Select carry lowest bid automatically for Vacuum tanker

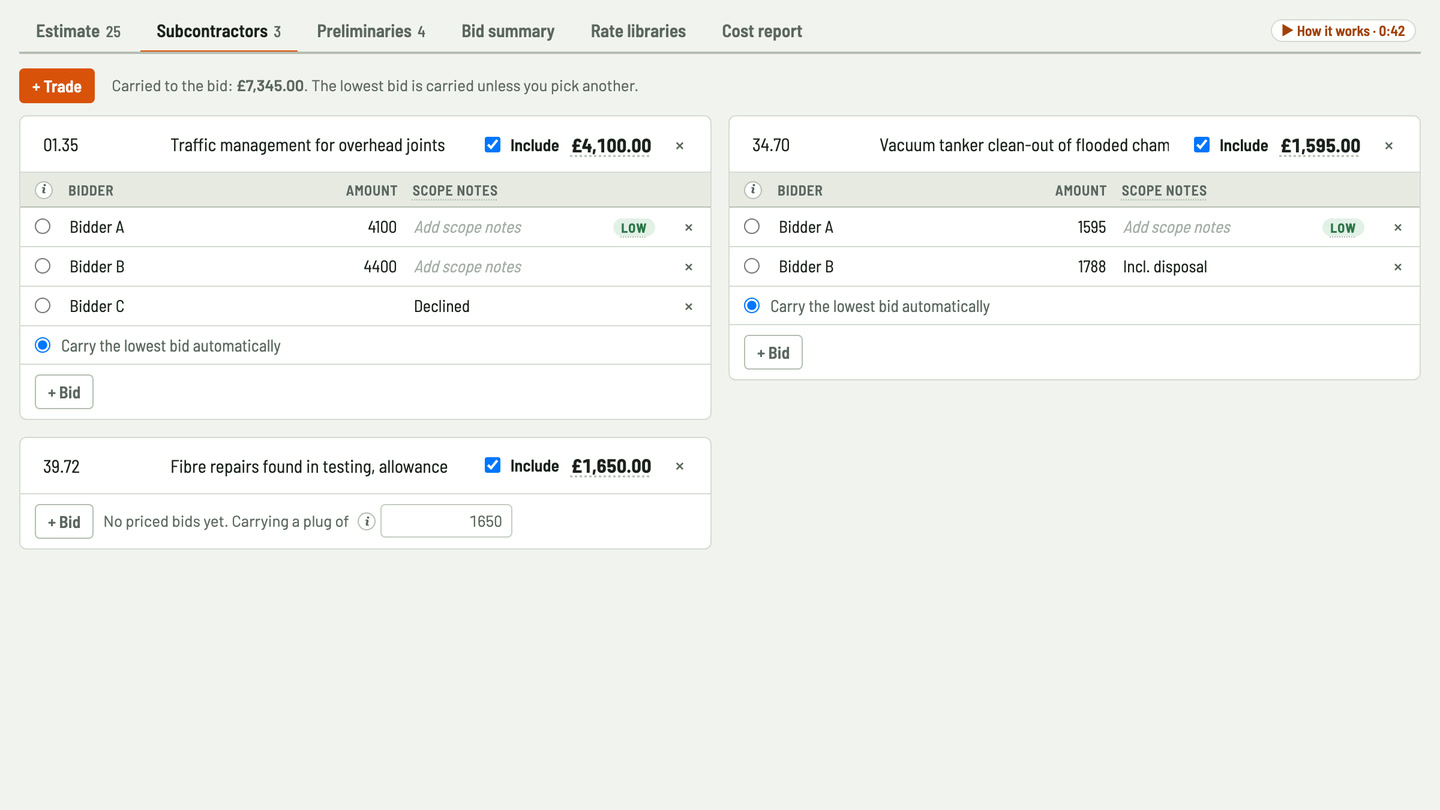coord(752,306)
